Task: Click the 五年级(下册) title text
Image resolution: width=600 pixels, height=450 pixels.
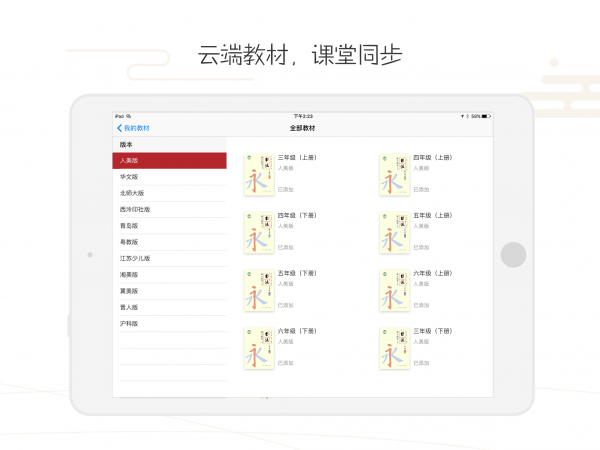Action: 297,273
